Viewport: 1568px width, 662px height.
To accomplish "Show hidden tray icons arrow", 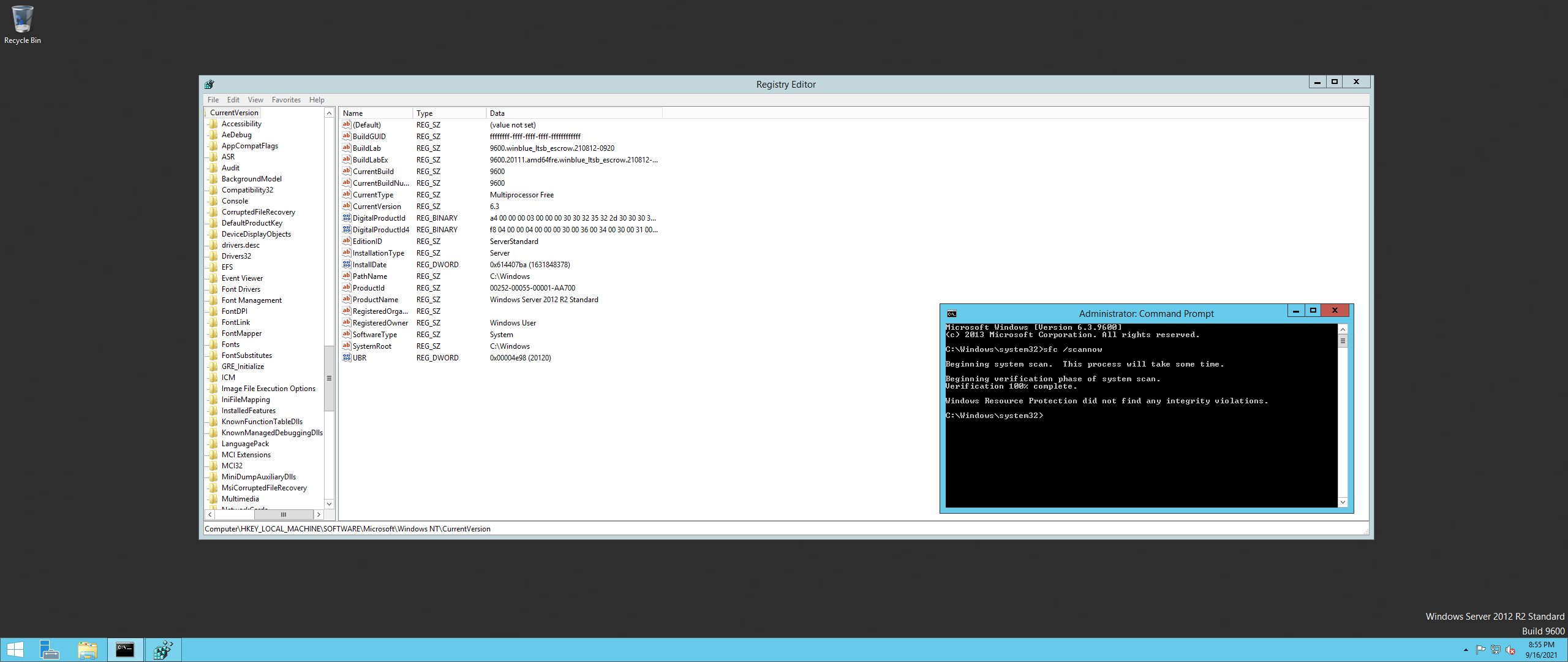I will coord(1466,650).
